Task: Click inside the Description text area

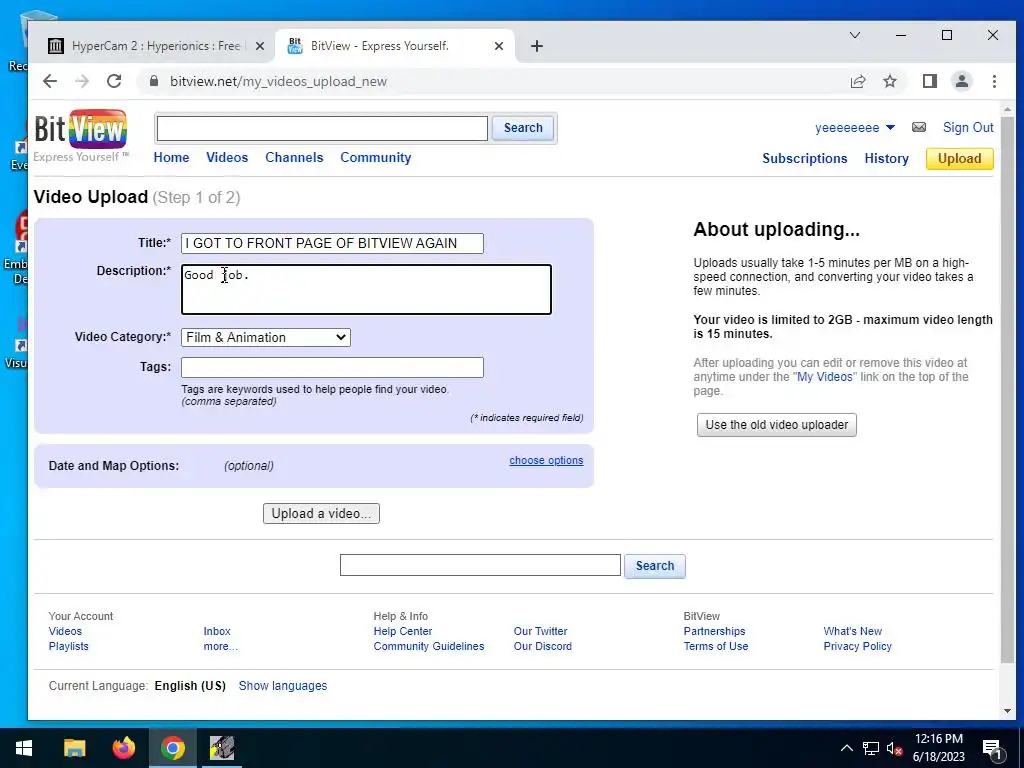Action: point(366,289)
